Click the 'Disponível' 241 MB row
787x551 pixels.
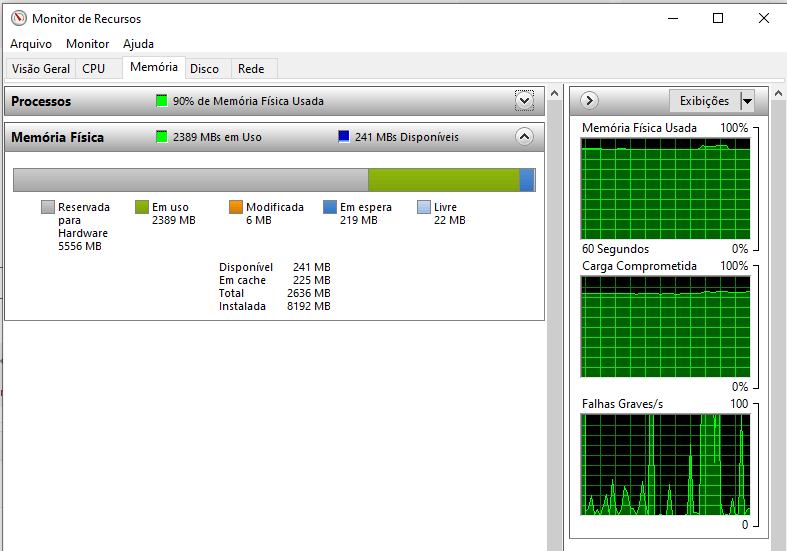tap(275, 267)
